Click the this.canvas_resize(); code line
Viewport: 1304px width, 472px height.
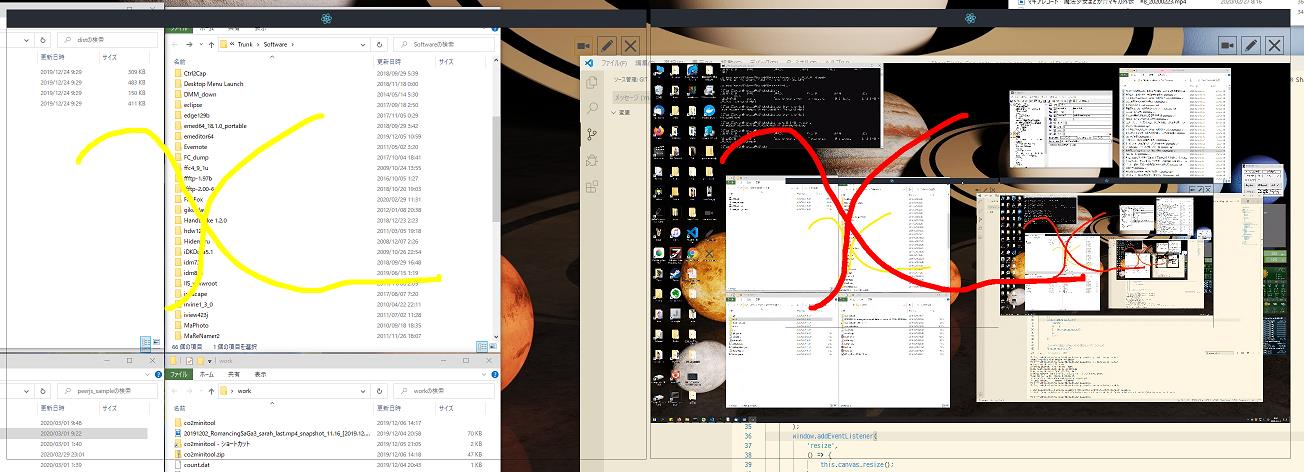click(x=856, y=465)
